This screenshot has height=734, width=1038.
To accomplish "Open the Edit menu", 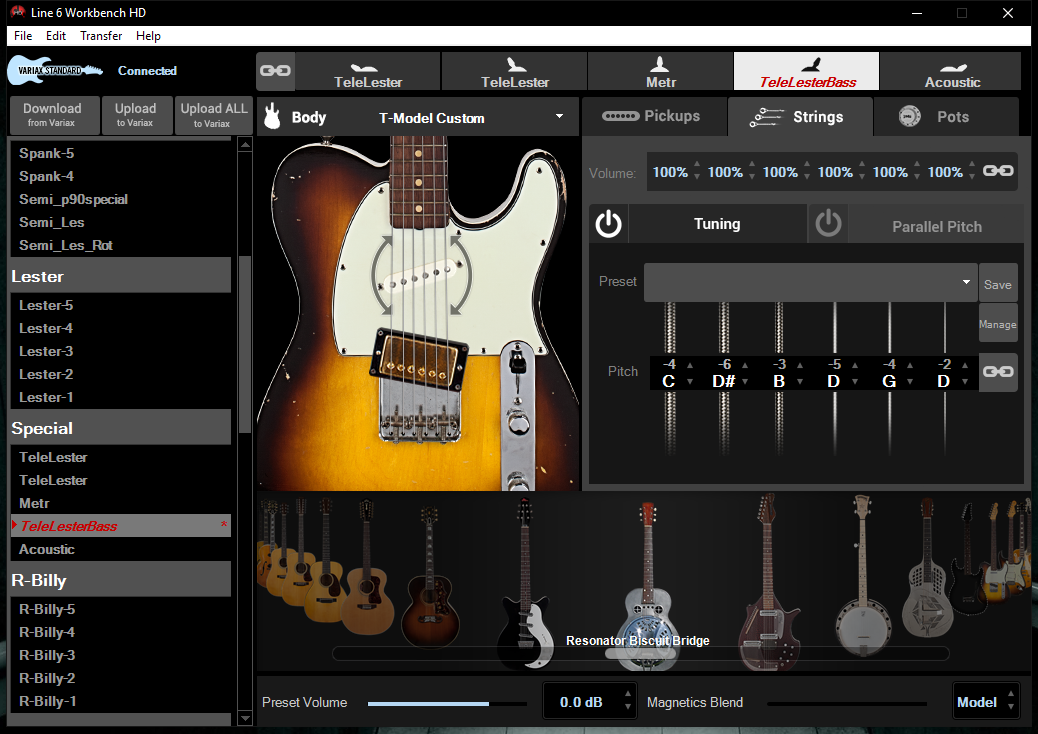I will coord(56,36).
